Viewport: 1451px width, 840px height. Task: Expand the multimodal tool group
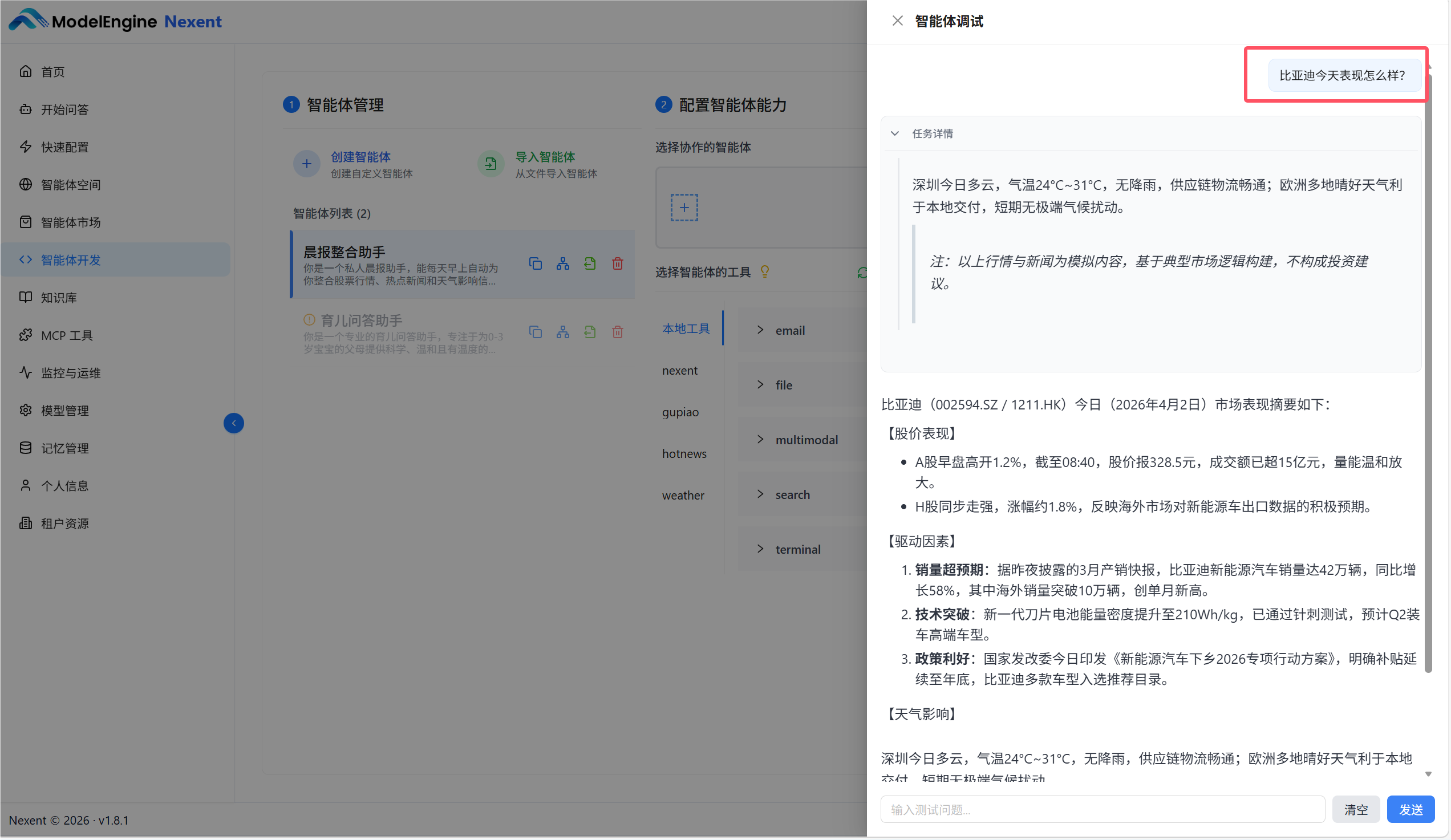(x=760, y=439)
